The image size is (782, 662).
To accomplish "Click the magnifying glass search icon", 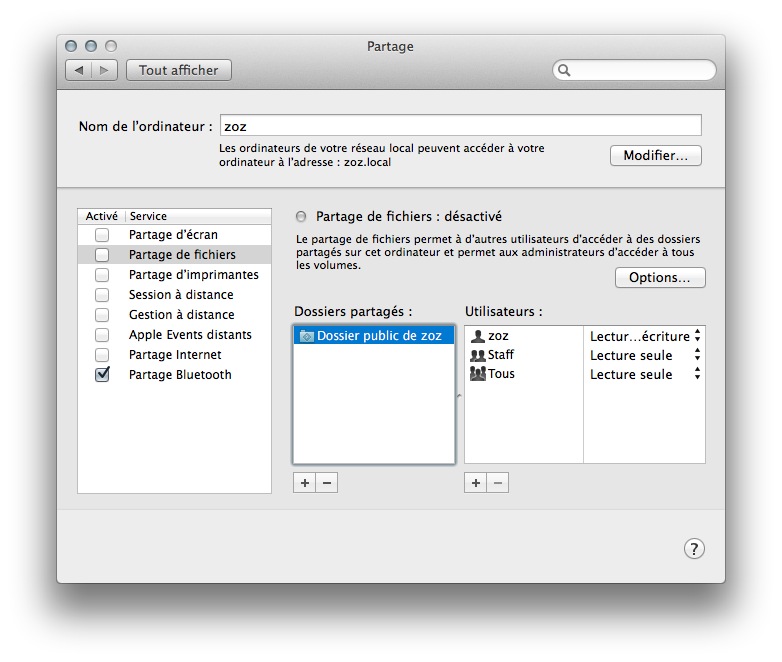I will [565, 70].
